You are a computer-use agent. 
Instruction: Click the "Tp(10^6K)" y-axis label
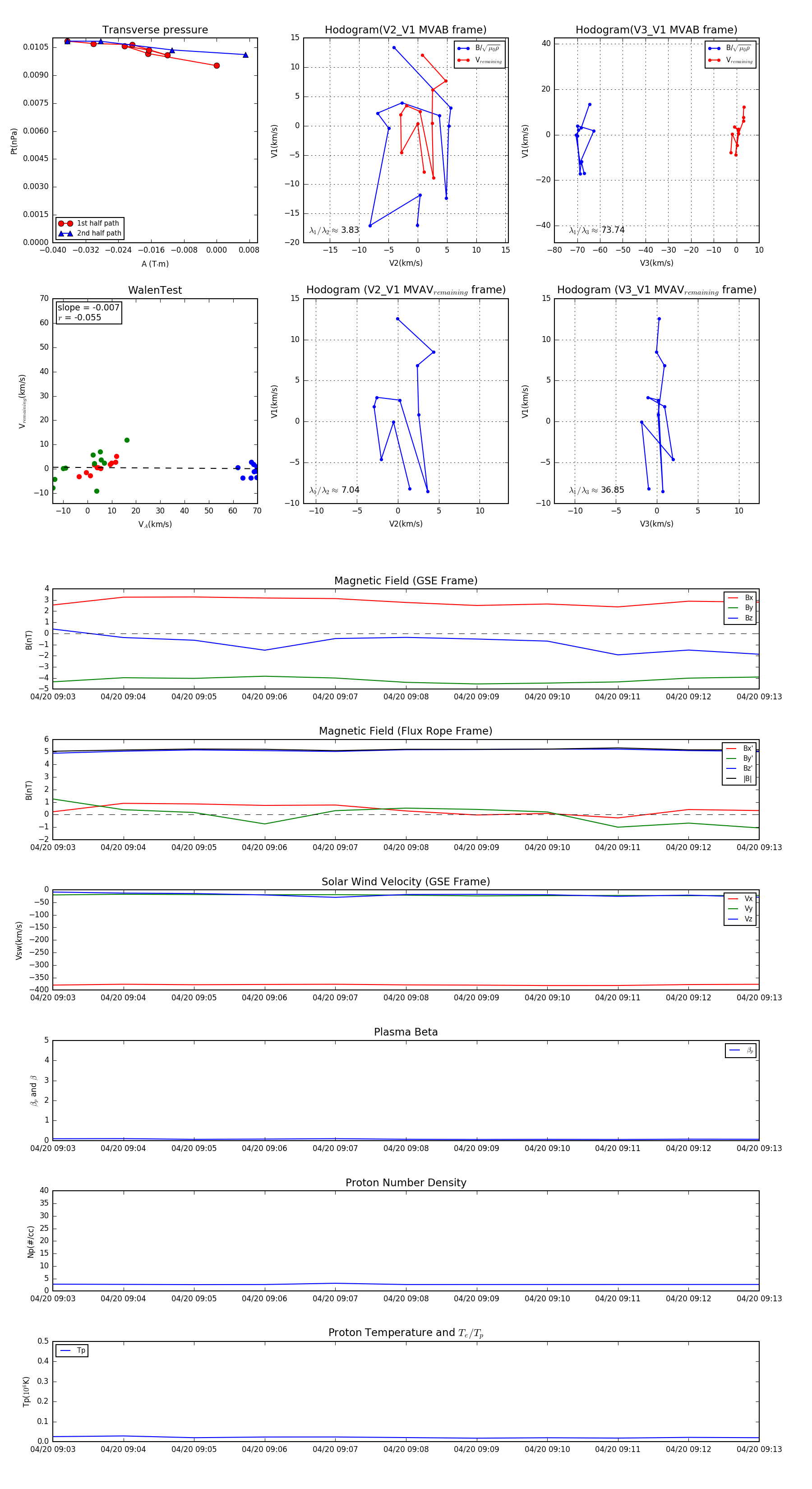tap(26, 1392)
